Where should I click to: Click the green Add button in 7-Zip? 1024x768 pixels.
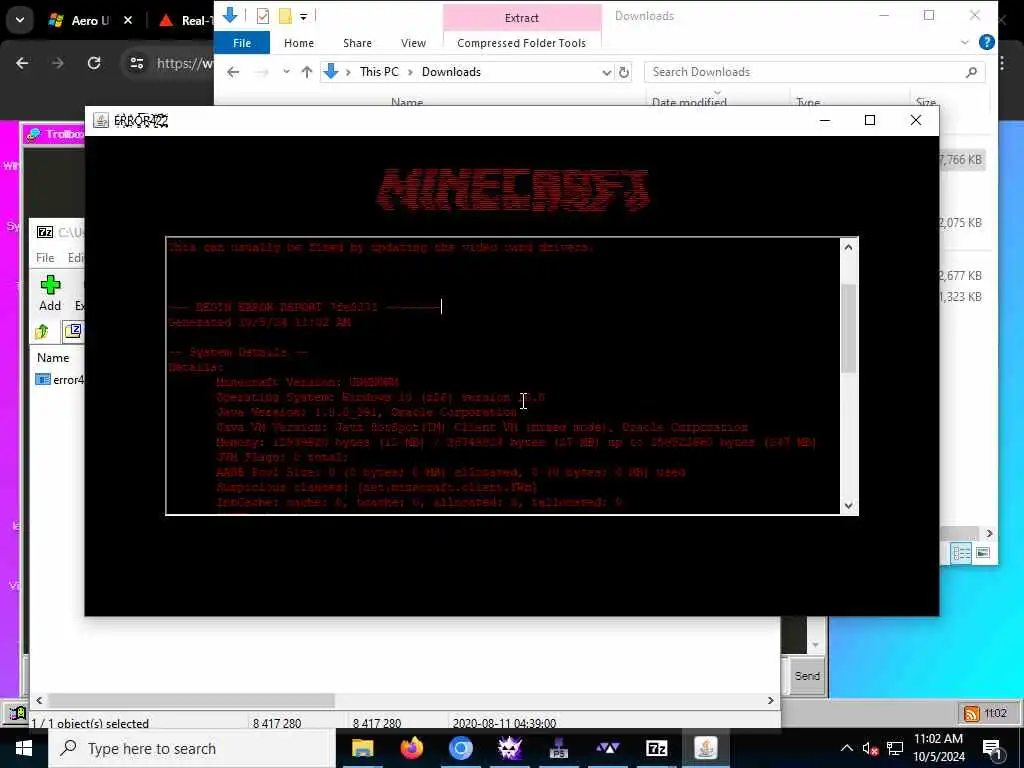50,293
